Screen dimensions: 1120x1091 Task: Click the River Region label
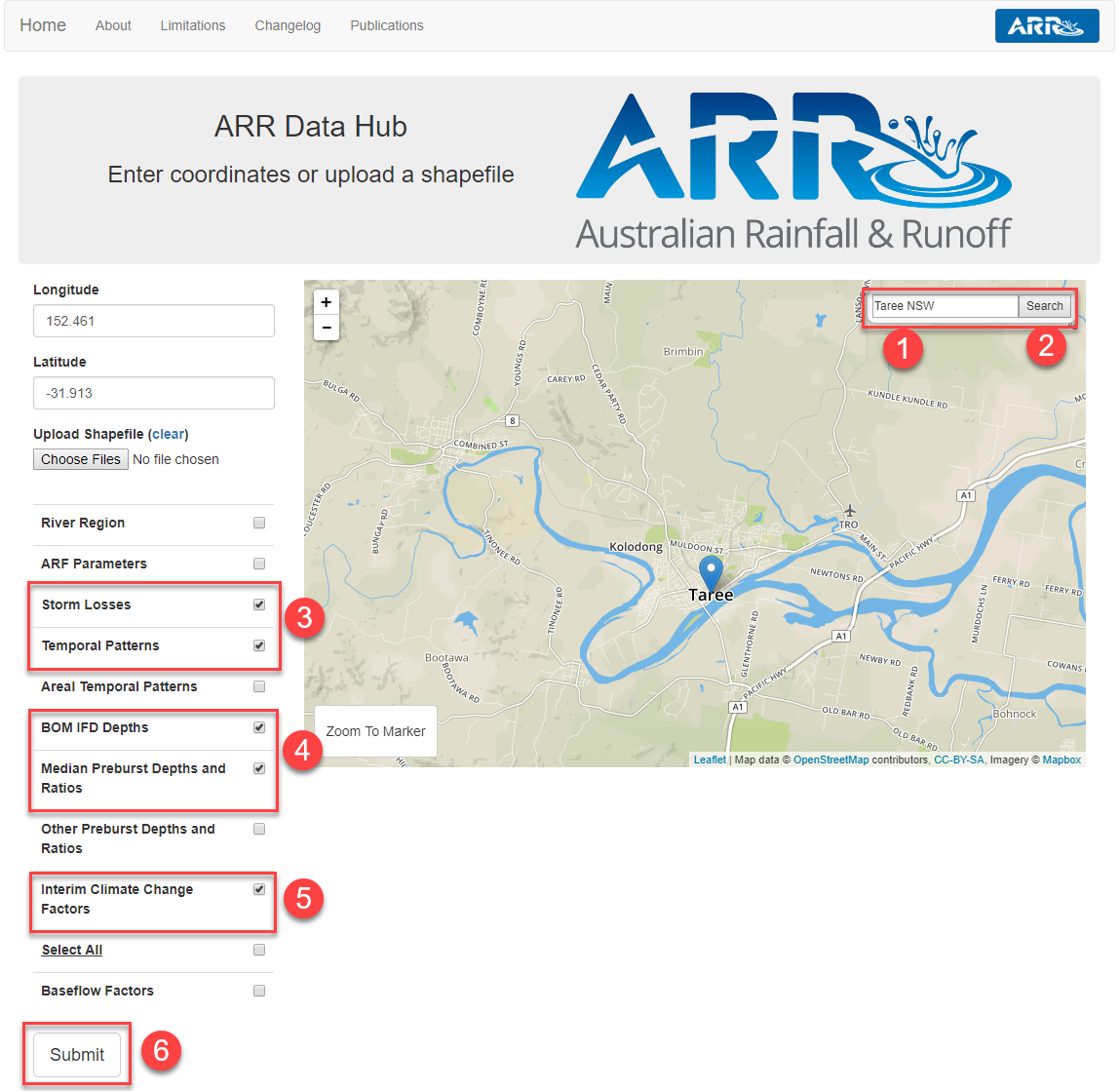pos(83,523)
